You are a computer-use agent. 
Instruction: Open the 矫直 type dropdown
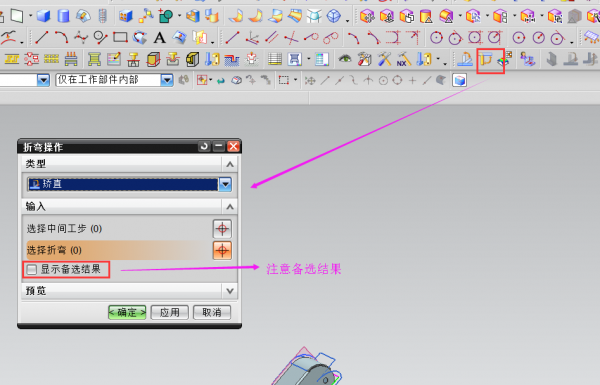click(x=225, y=184)
